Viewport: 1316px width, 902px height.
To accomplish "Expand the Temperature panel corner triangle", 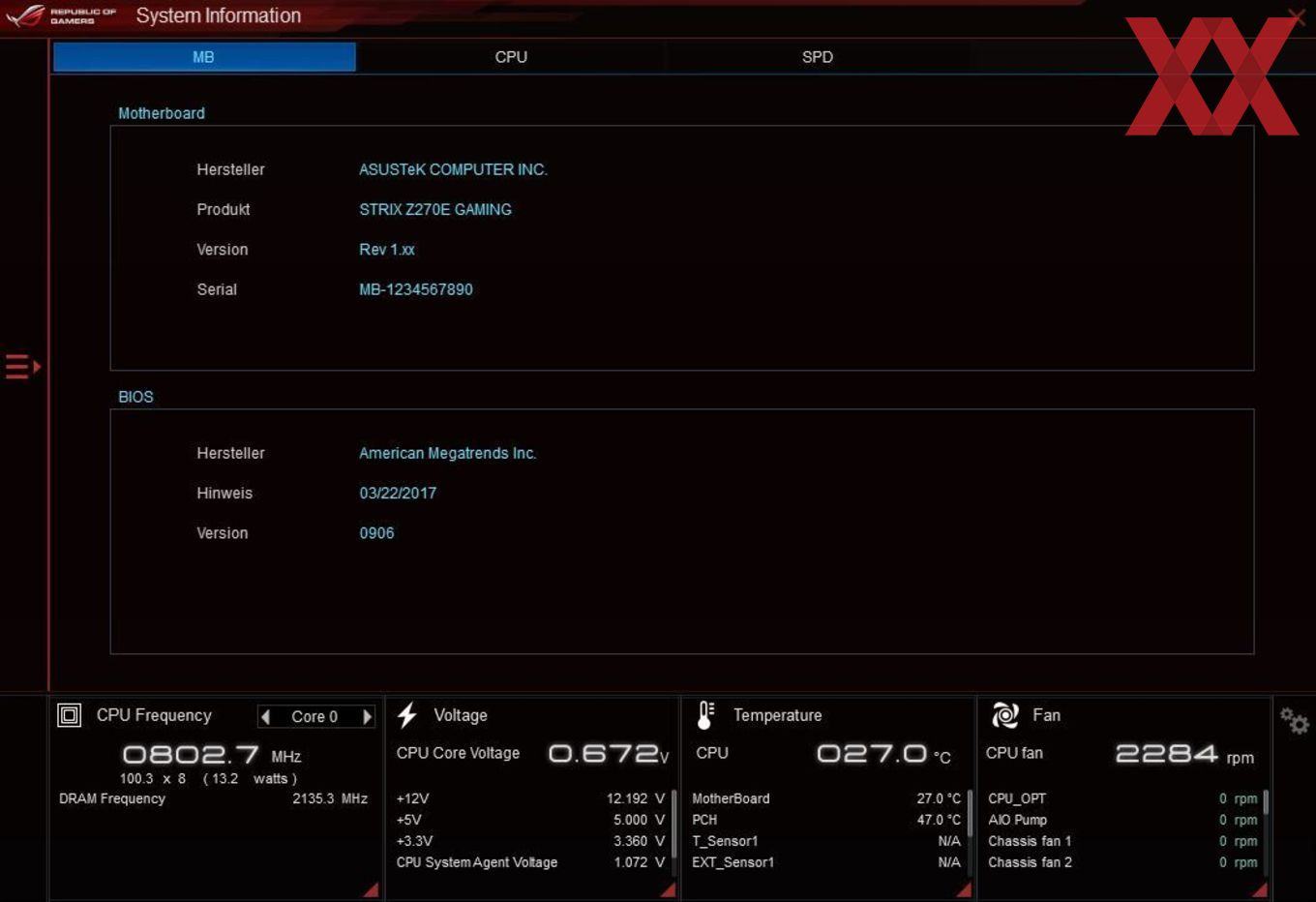I will [964, 889].
